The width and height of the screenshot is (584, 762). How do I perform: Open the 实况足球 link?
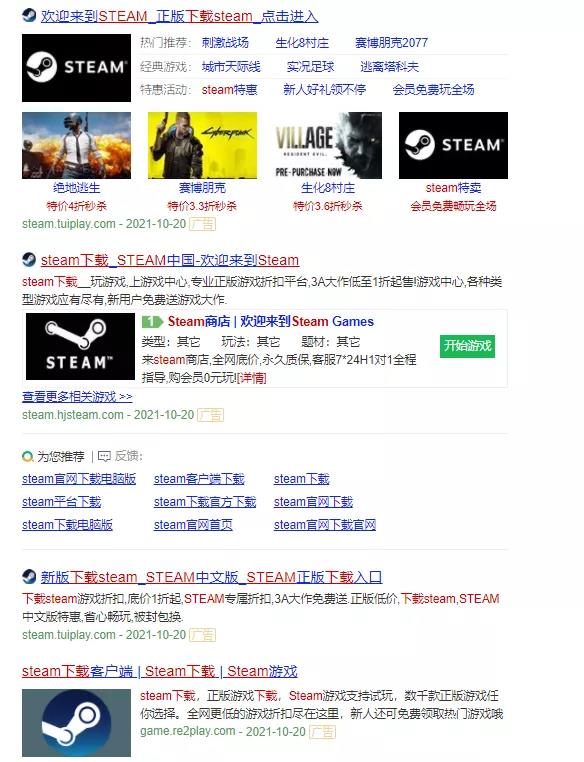point(310,67)
